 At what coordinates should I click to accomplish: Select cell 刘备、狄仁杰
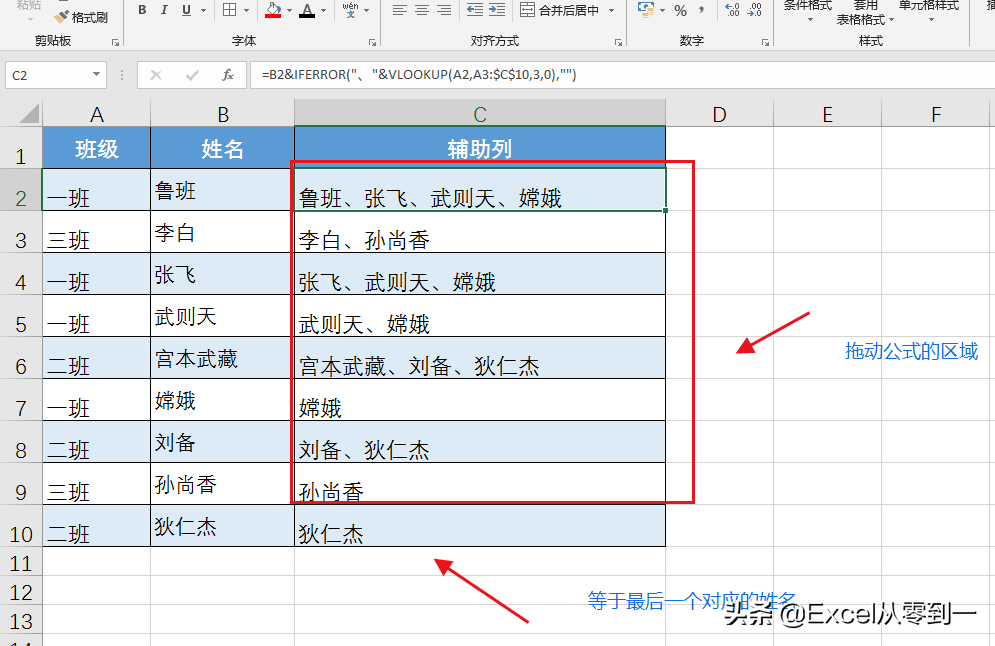click(480, 442)
